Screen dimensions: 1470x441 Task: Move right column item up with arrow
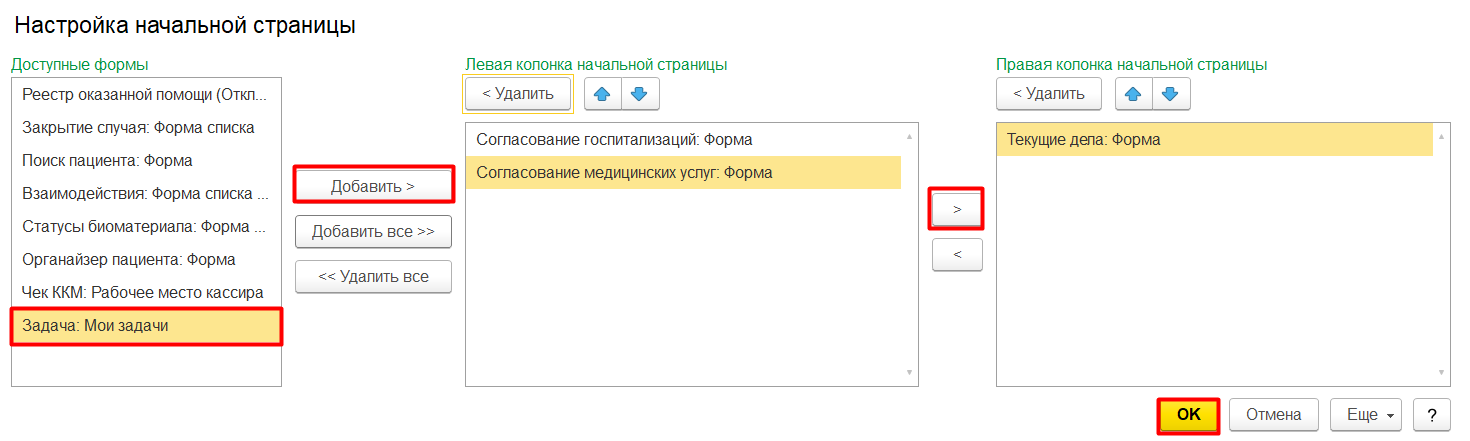1133,95
